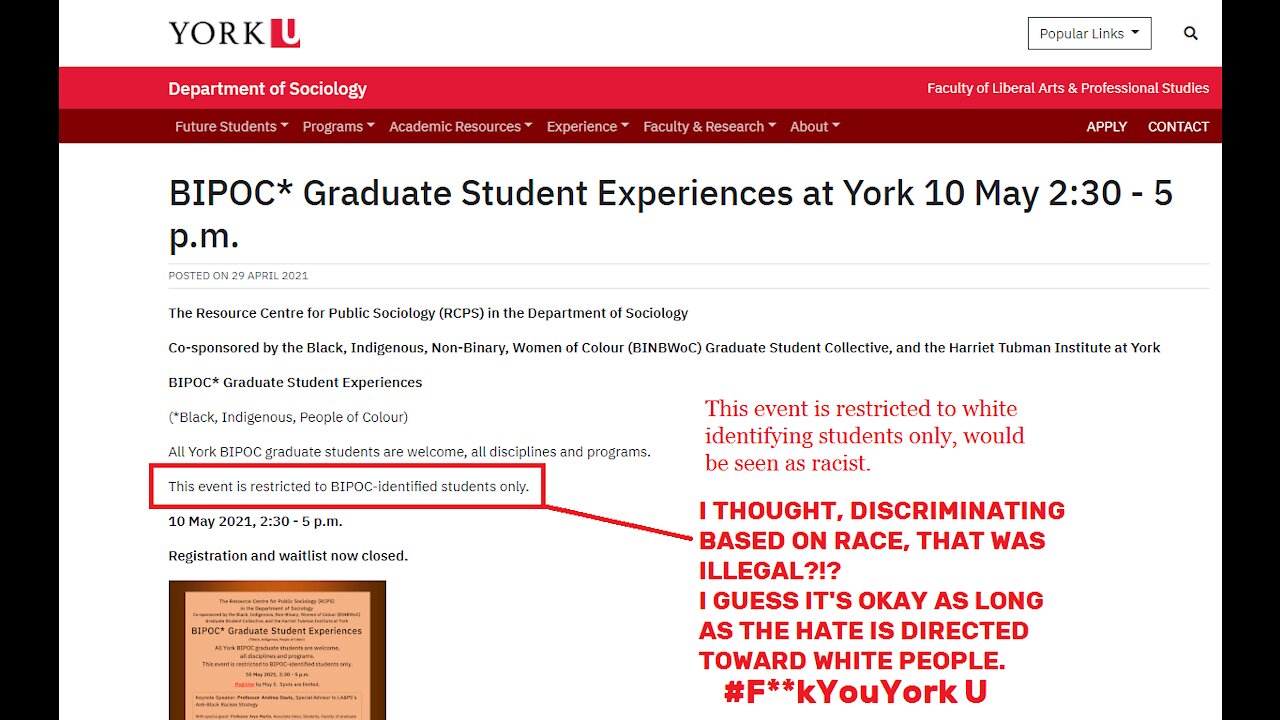This screenshot has width=1280, height=720.
Task: Open the Future Students menu
Action: coord(231,126)
